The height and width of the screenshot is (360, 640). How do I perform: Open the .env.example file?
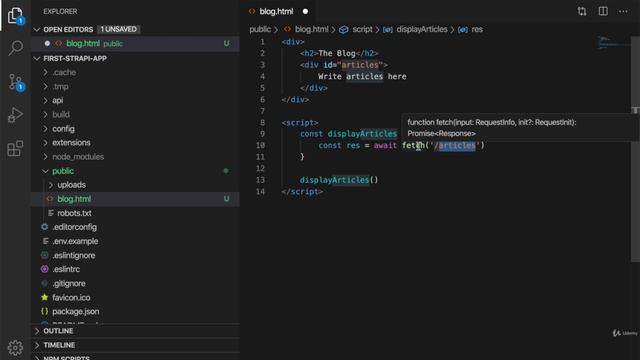[136, 241]
